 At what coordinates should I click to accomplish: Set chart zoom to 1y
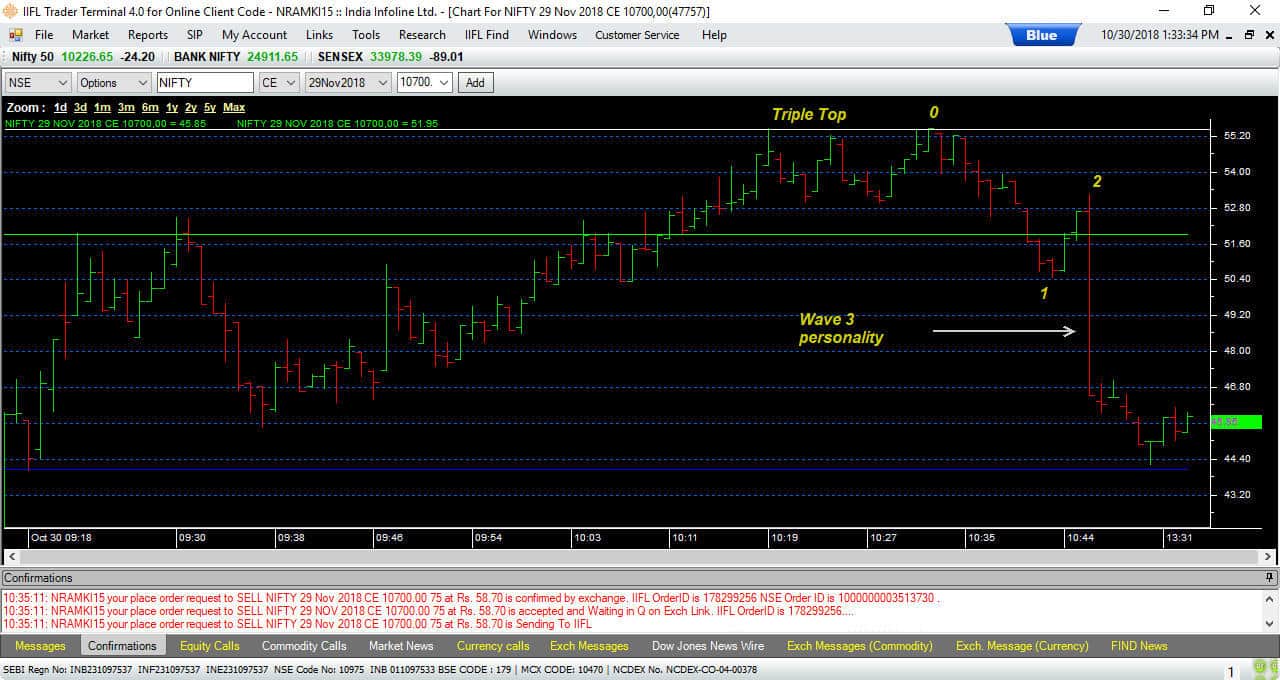pyautogui.click(x=172, y=107)
